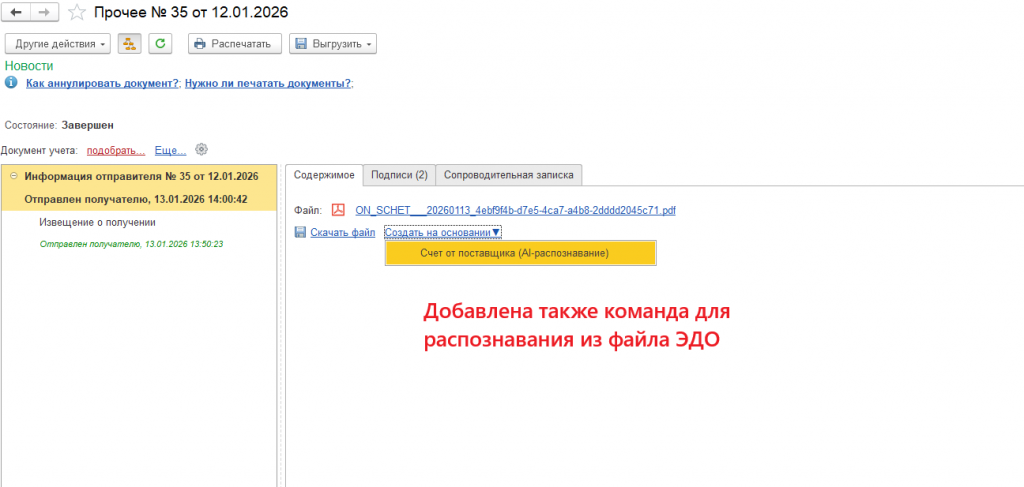1024x487 pixels.
Task: Open link Как аннулировать документ?
Action: (103, 84)
